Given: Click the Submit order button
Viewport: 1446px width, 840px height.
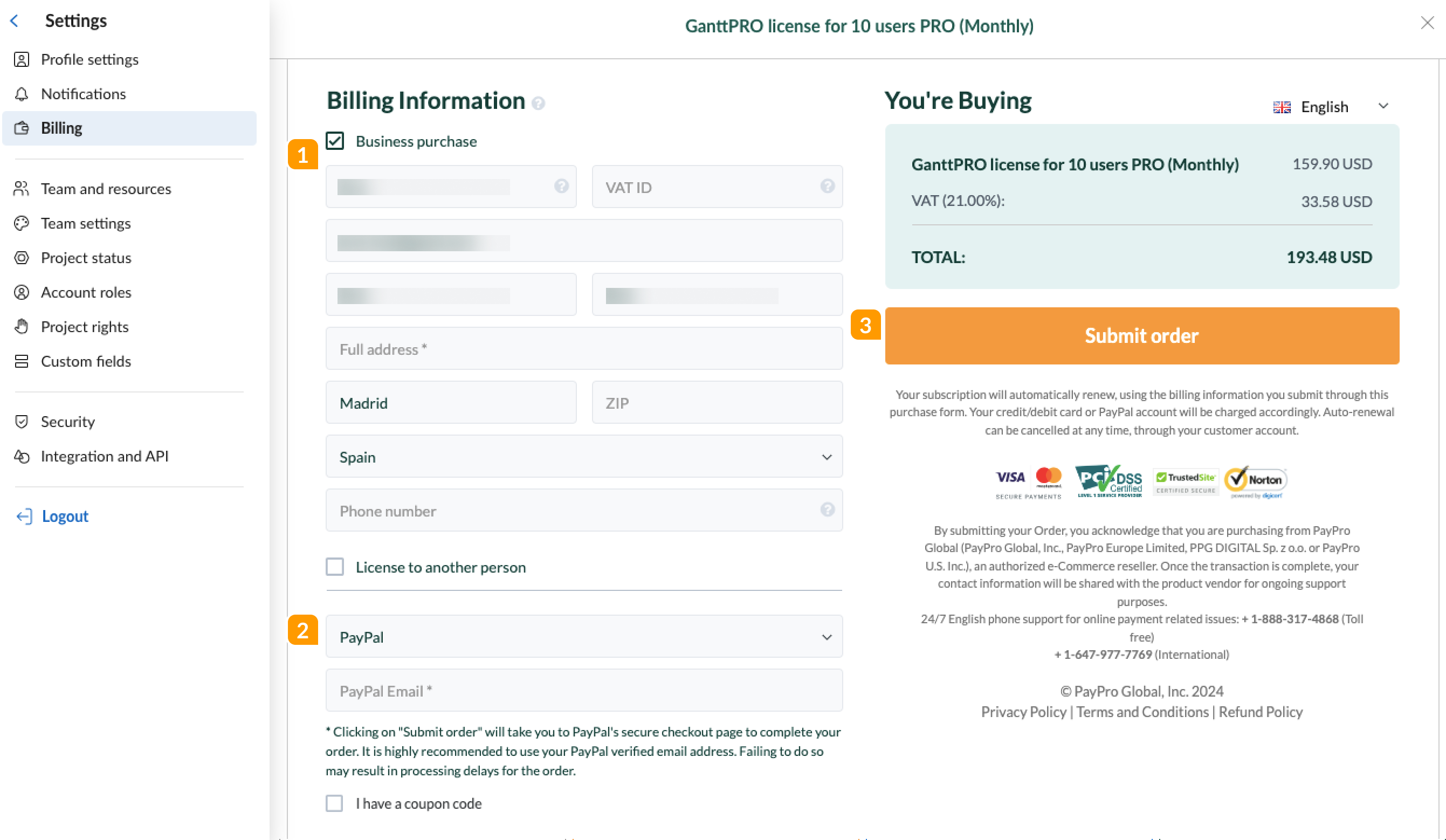Looking at the screenshot, I should [x=1142, y=336].
